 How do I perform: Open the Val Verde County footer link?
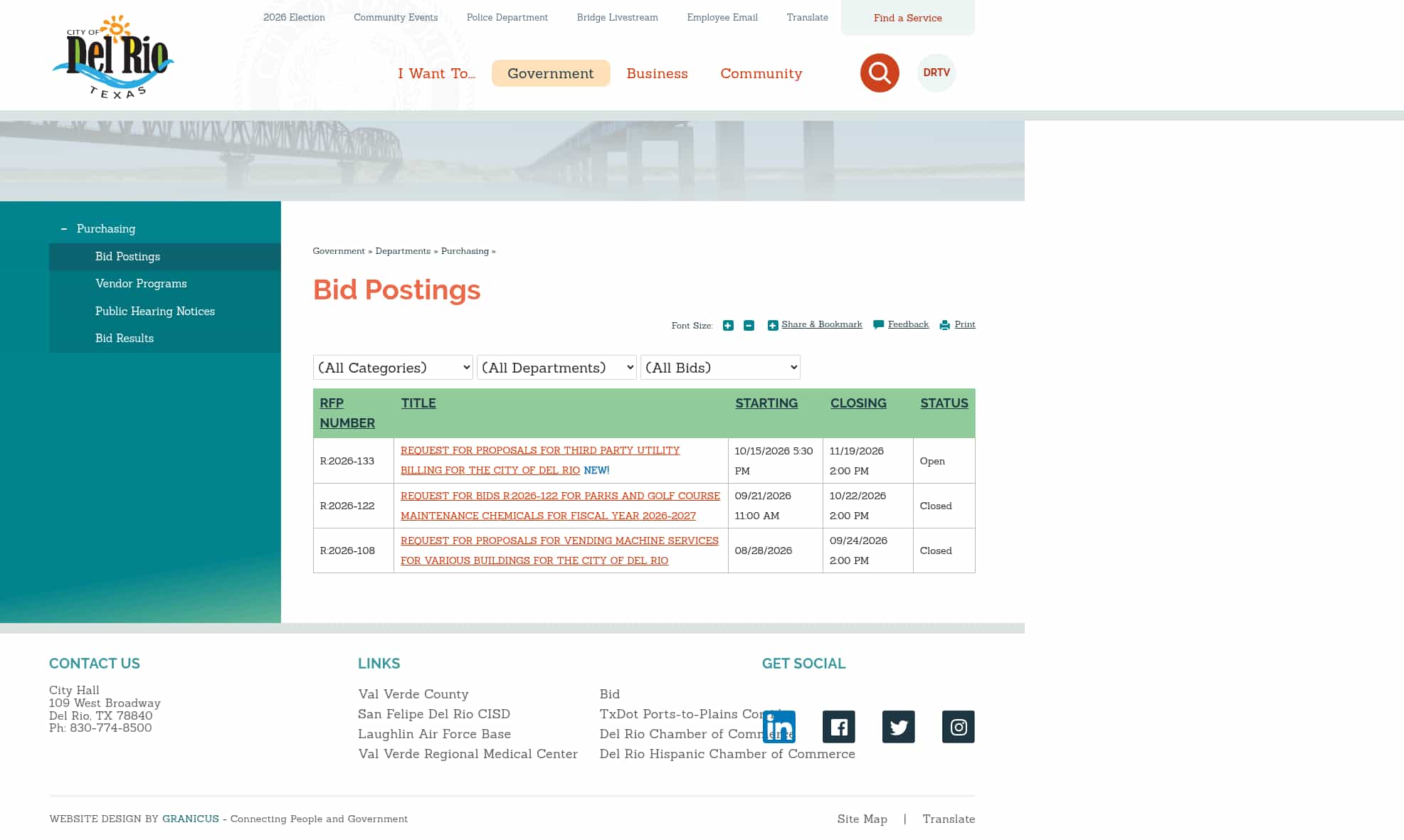pos(413,693)
